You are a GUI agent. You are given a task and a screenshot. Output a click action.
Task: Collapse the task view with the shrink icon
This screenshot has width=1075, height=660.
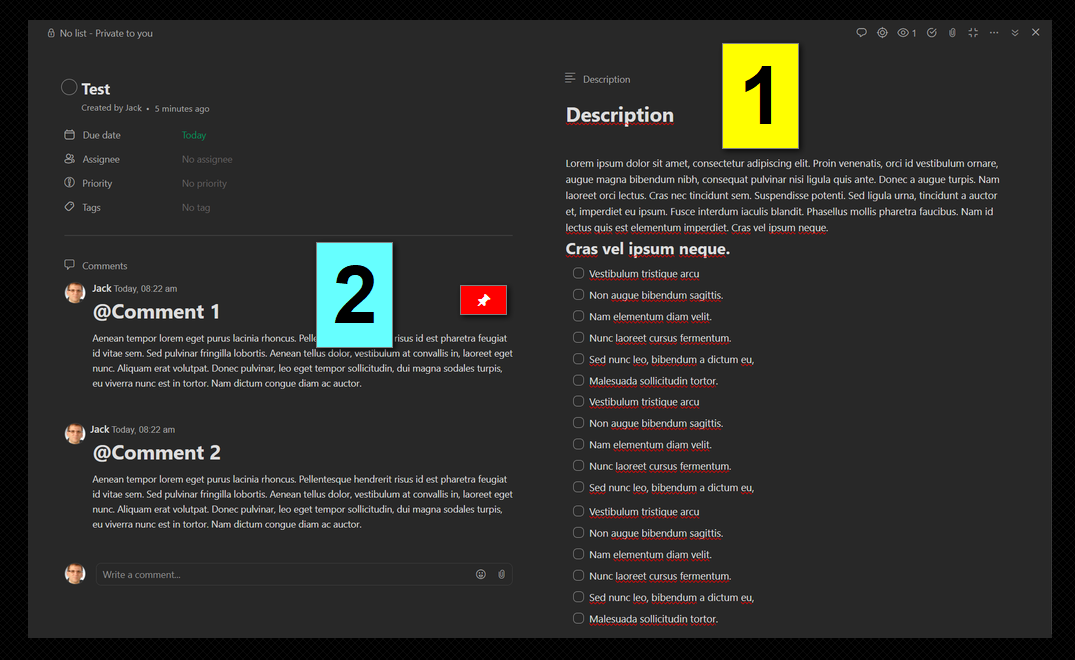[x=973, y=32]
